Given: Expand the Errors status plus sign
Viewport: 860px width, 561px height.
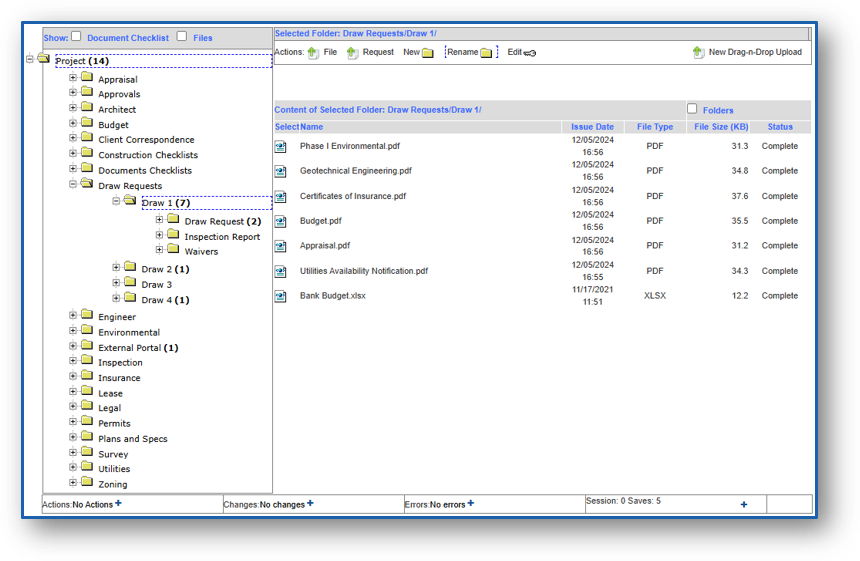Looking at the screenshot, I should [471, 504].
